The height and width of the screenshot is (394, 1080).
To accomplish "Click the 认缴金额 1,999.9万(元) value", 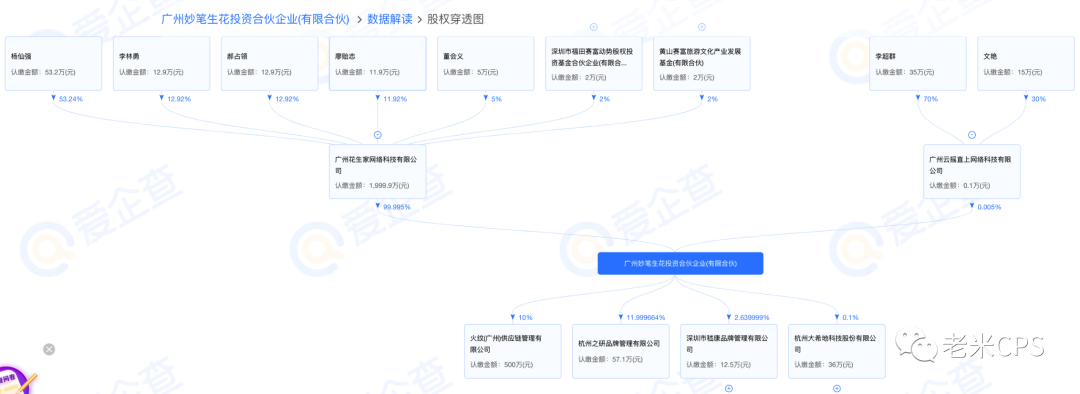I will [x=373, y=185].
